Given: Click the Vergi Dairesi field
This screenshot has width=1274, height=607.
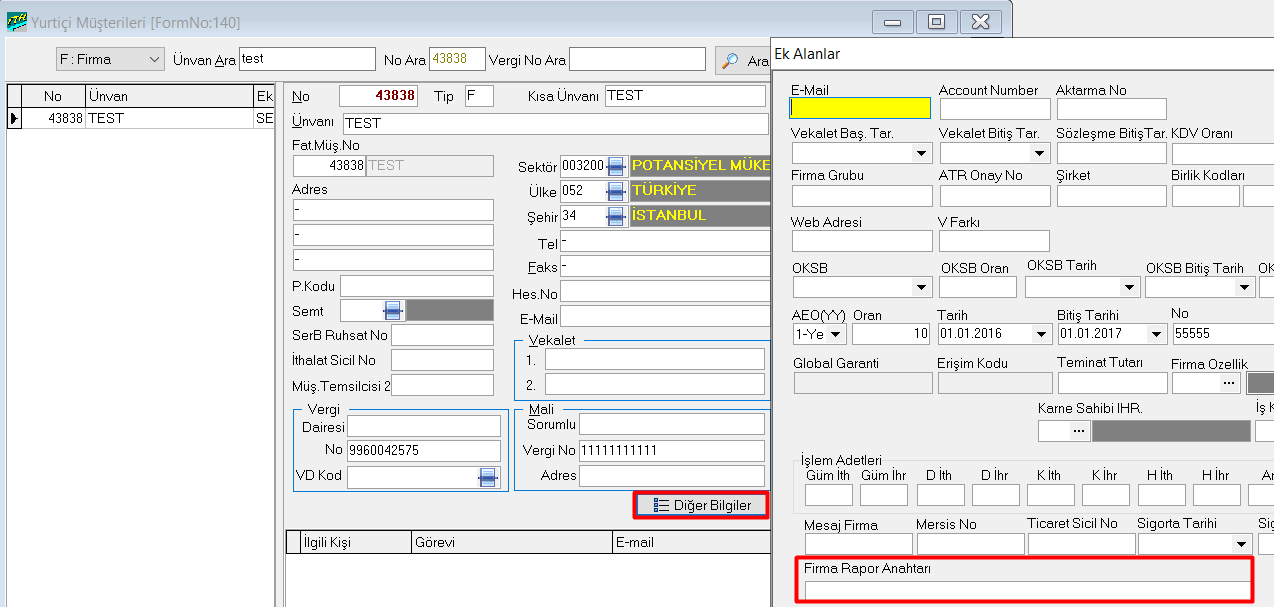Looking at the screenshot, I should [424, 426].
